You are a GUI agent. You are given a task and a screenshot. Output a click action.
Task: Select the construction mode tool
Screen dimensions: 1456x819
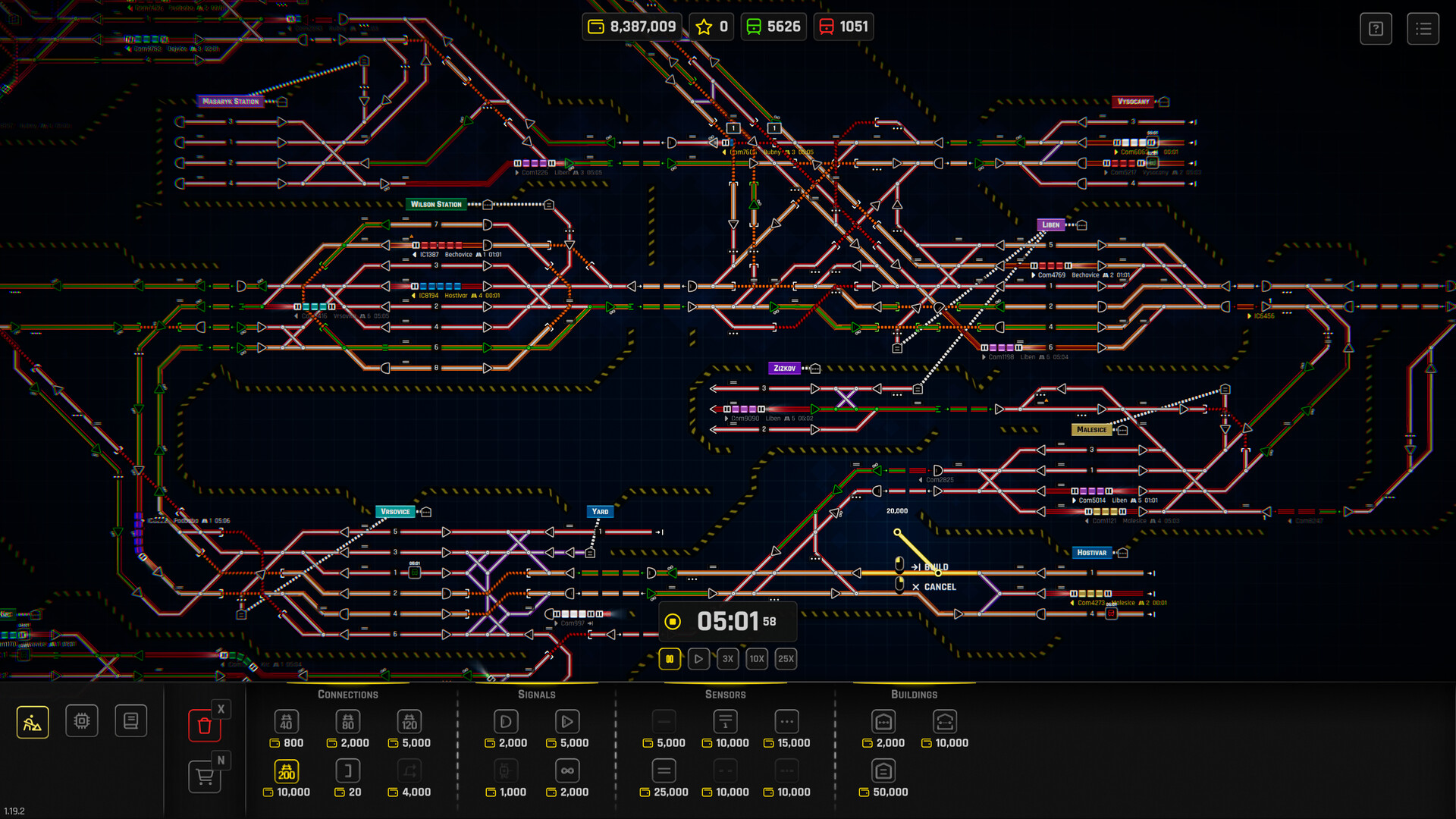click(x=32, y=720)
